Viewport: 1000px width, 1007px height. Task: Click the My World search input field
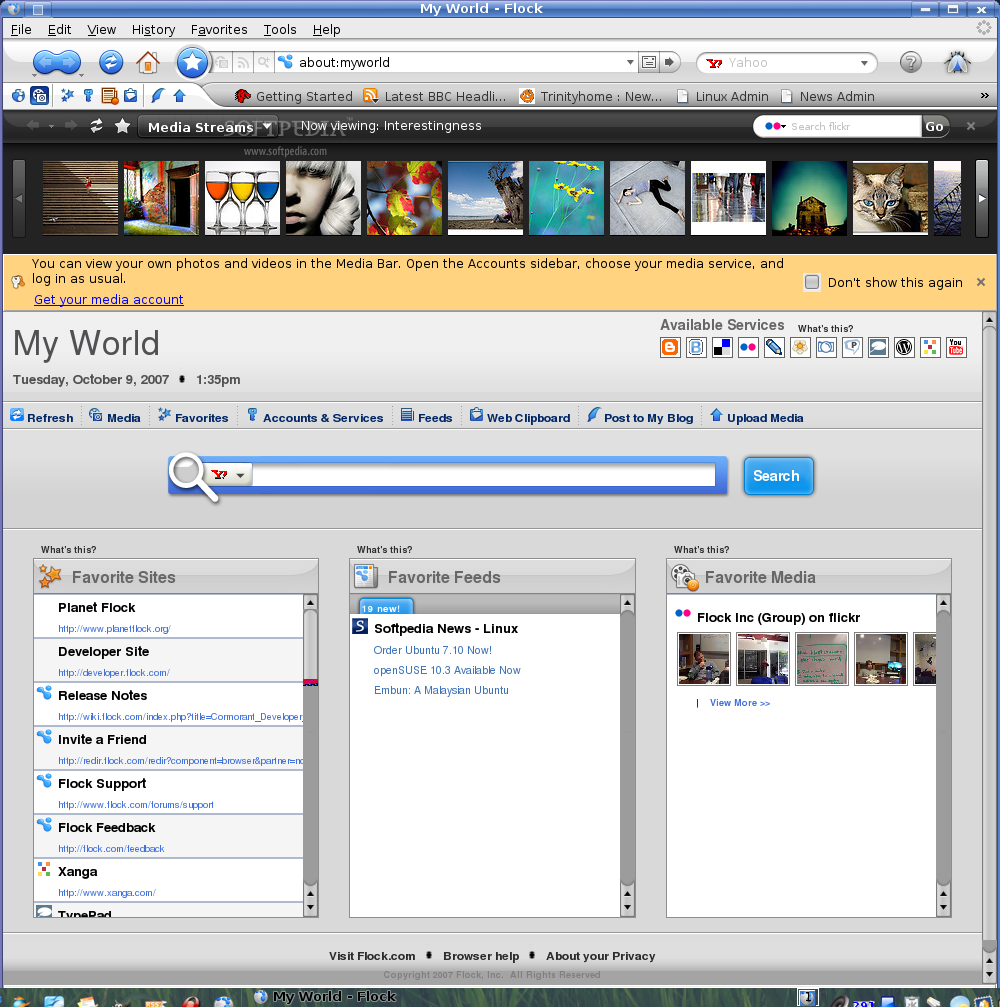(483, 475)
